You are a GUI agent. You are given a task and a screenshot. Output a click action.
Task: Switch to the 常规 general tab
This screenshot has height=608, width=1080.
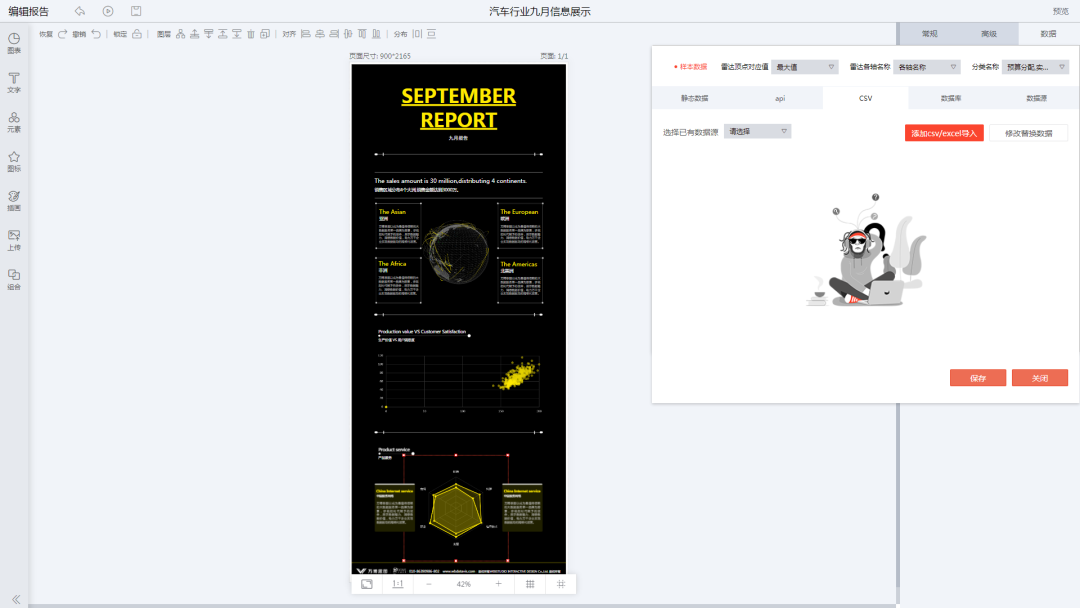click(929, 34)
